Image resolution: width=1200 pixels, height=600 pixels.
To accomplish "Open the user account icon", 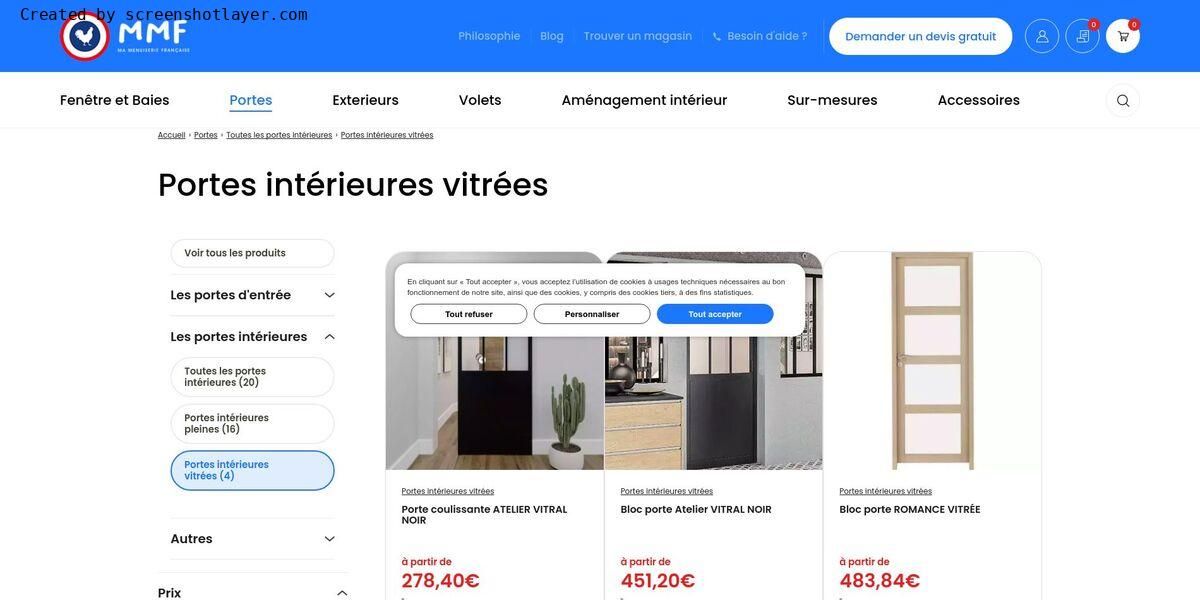I will click(x=1042, y=36).
